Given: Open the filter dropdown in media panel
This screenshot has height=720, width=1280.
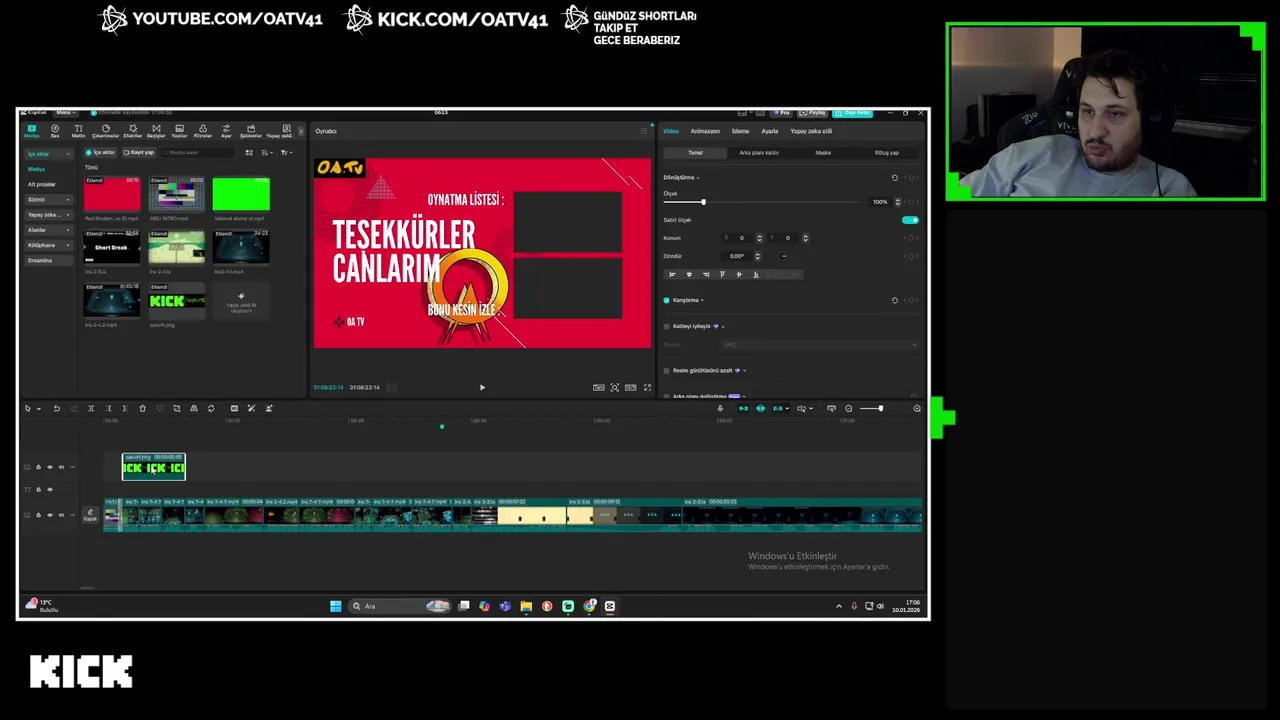Looking at the screenshot, I should pyautogui.click(x=286, y=153).
